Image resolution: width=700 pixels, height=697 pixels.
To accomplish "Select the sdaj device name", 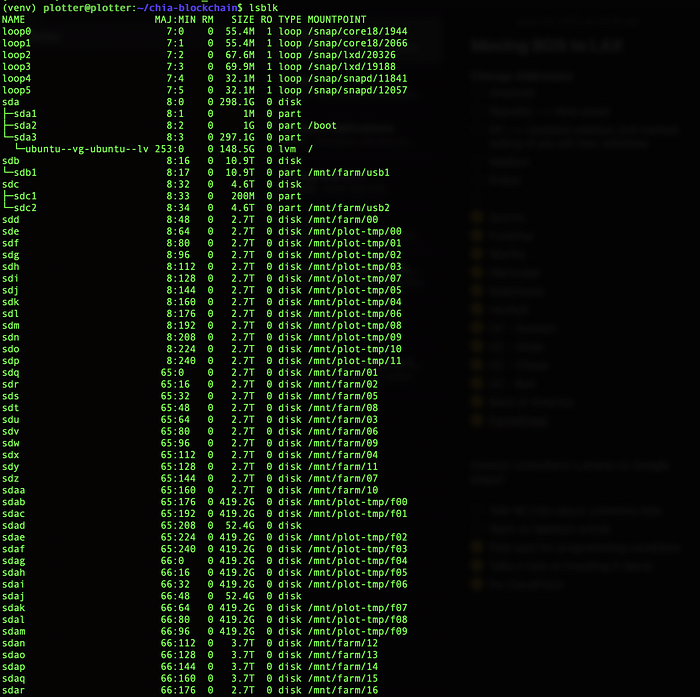I will (x=13, y=596).
